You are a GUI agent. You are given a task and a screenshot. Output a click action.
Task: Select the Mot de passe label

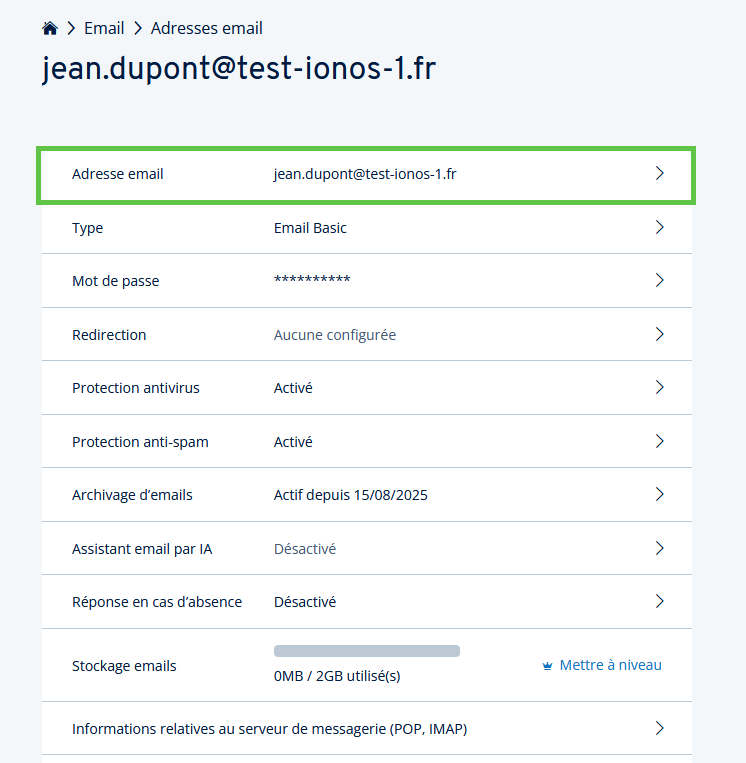pyautogui.click(x=116, y=281)
